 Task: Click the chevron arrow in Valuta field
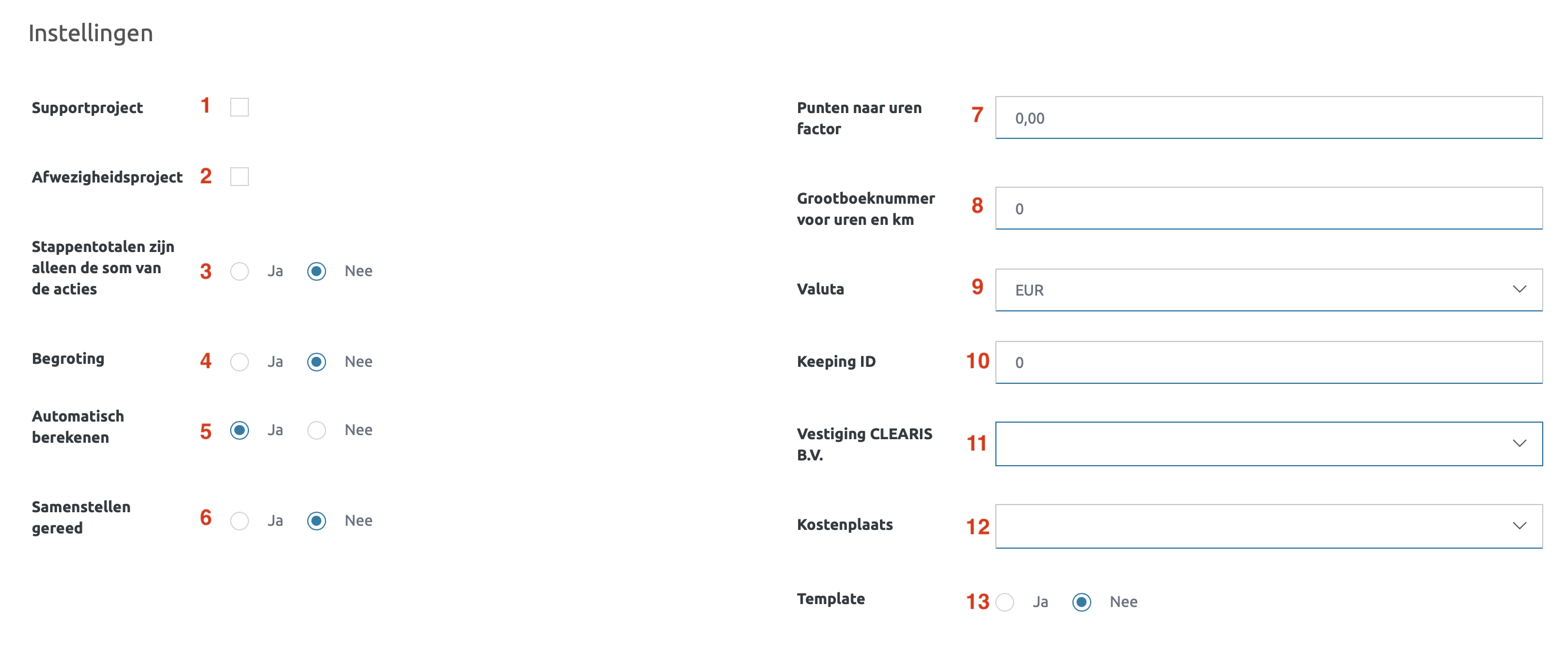pyautogui.click(x=1519, y=289)
